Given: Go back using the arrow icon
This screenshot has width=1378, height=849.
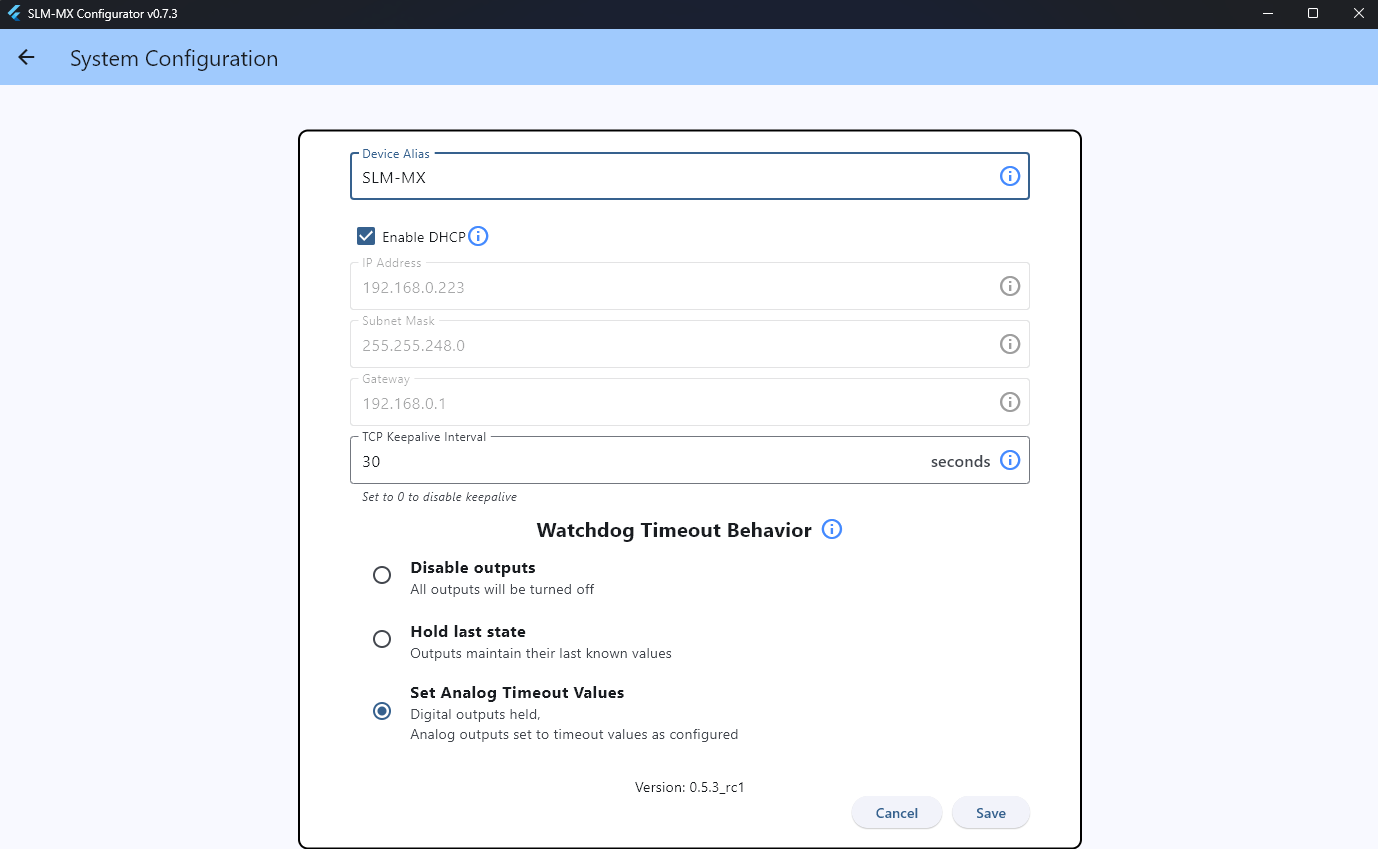Looking at the screenshot, I should coord(26,58).
